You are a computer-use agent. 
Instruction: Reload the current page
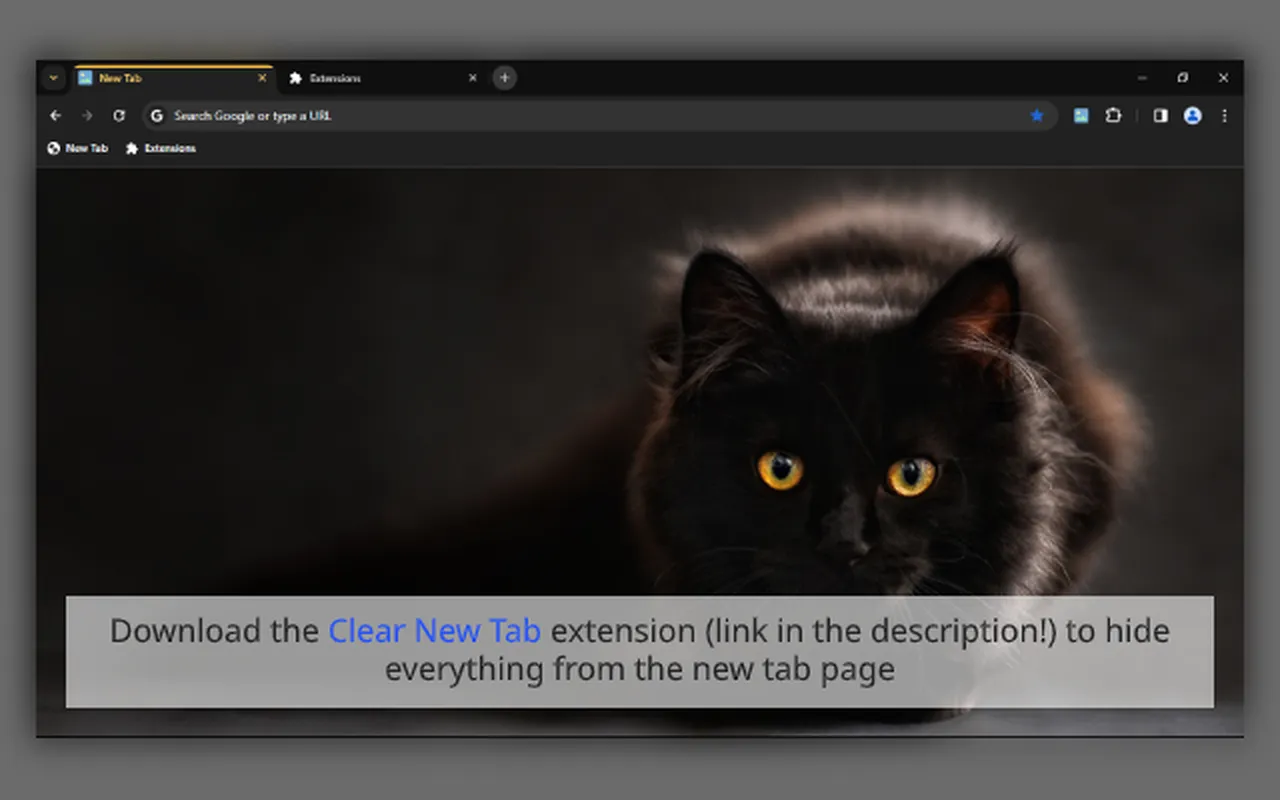[x=119, y=116]
